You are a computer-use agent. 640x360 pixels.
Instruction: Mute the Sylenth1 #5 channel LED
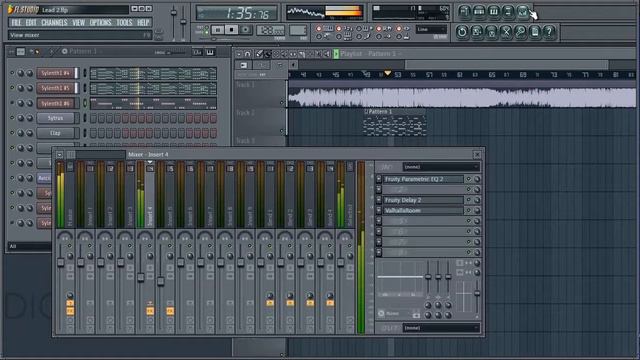click(12, 88)
